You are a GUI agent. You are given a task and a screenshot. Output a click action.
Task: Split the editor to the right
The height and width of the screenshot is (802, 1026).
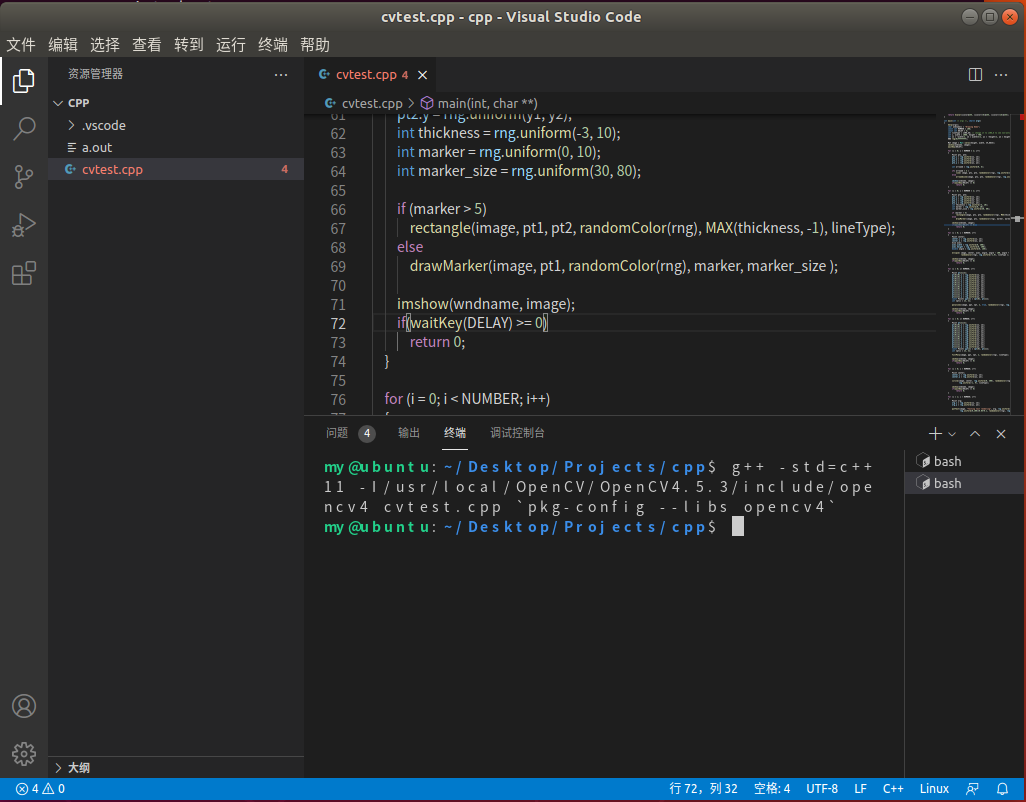[975, 75]
